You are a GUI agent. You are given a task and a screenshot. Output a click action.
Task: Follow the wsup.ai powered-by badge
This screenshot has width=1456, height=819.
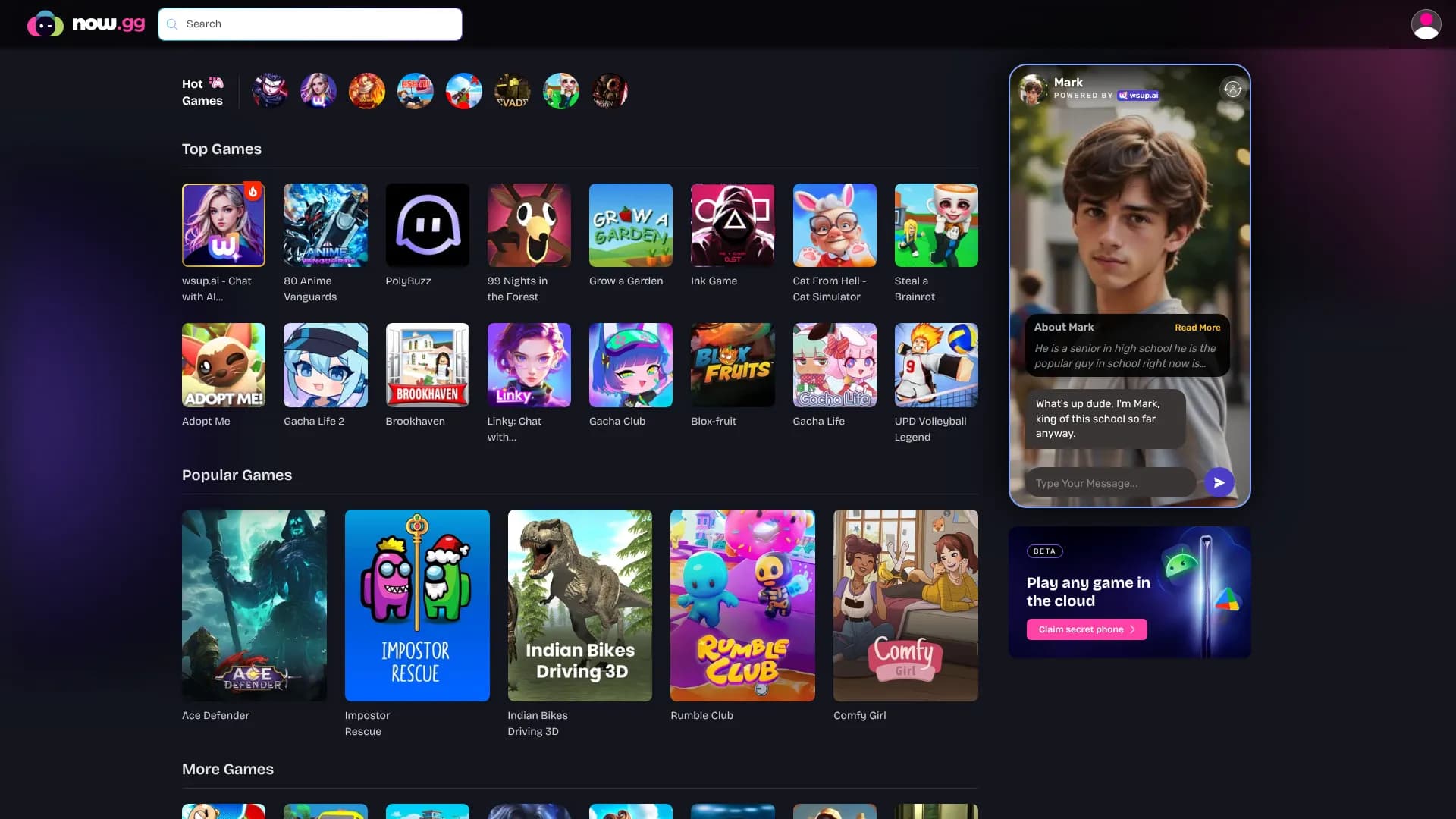click(x=1138, y=96)
